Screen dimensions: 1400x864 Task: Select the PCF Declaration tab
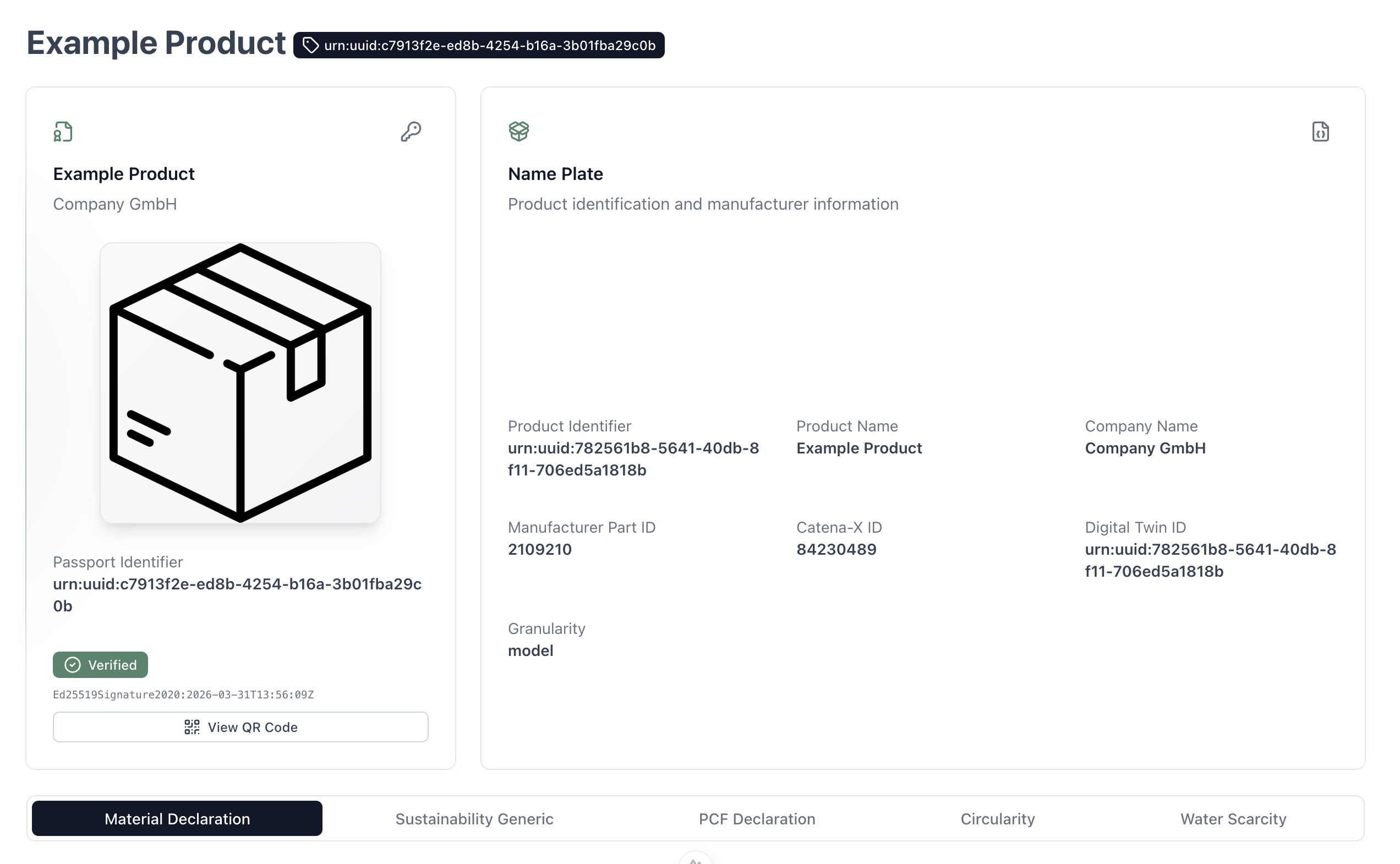pos(757,818)
